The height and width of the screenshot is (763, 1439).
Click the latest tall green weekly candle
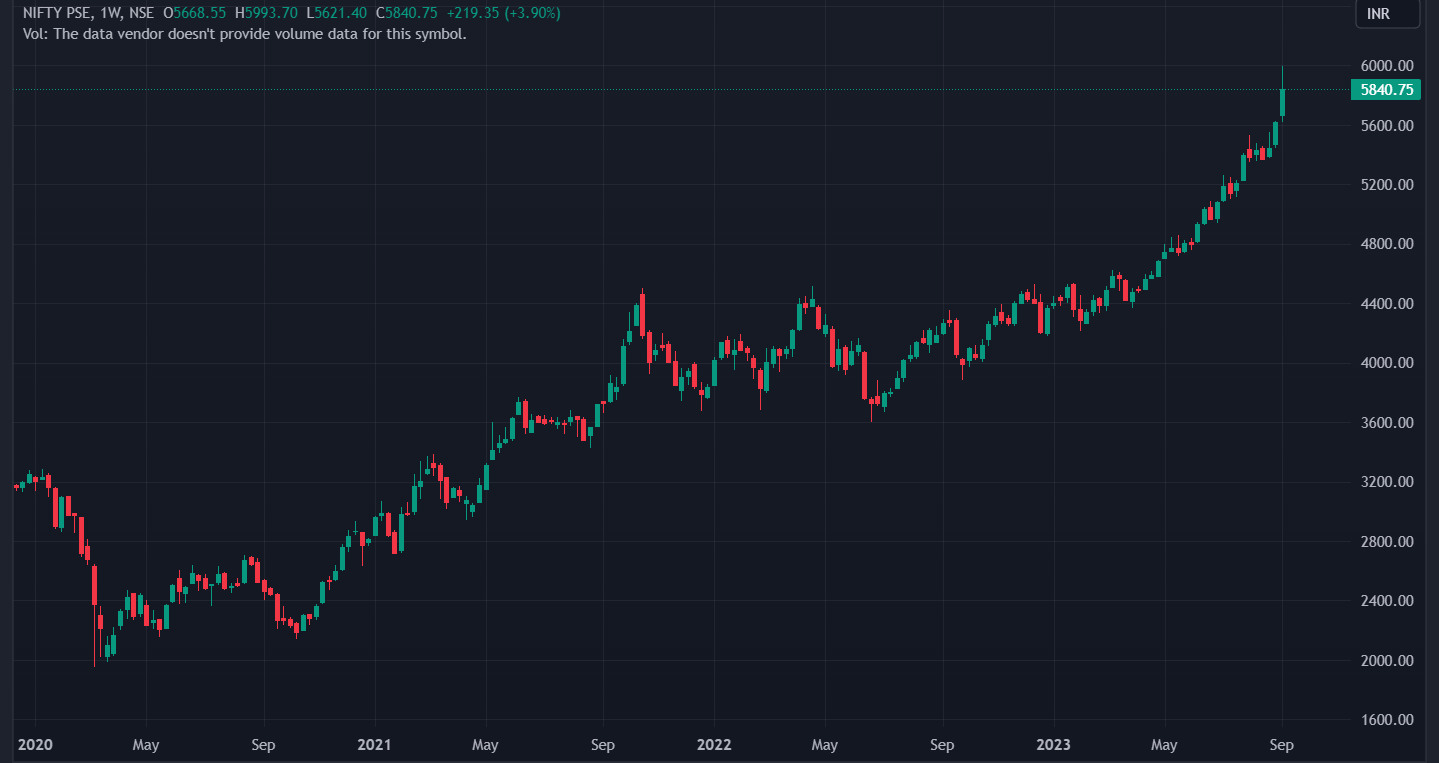[1283, 102]
